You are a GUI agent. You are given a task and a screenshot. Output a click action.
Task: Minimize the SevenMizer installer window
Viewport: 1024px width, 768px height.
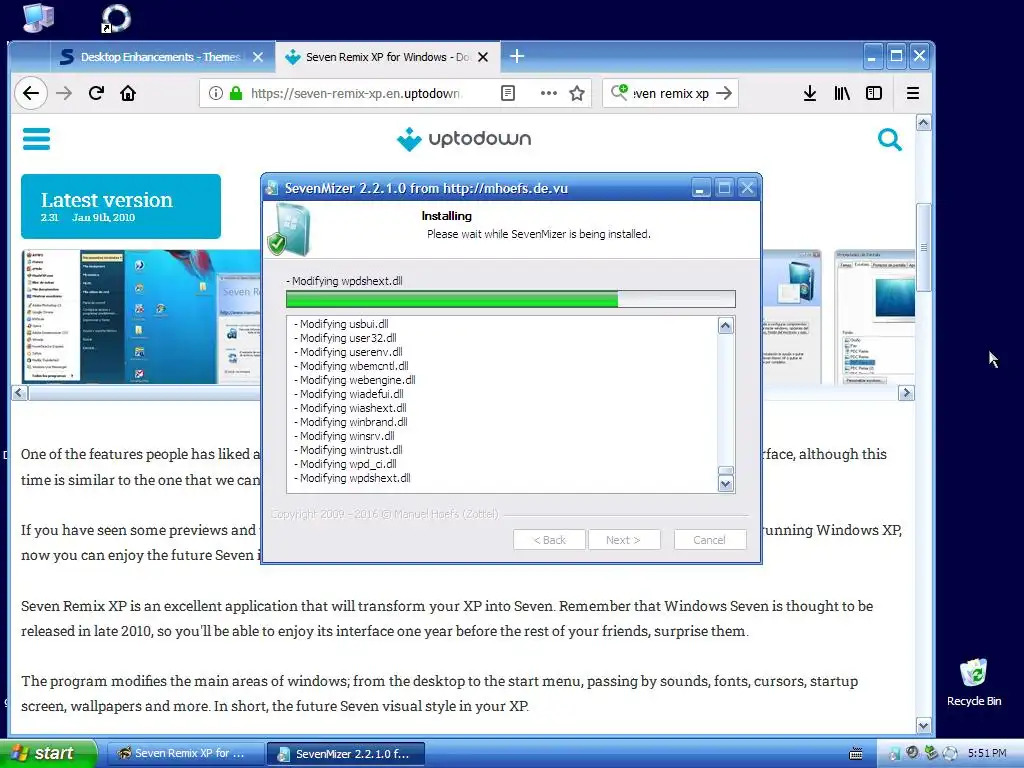coord(701,189)
